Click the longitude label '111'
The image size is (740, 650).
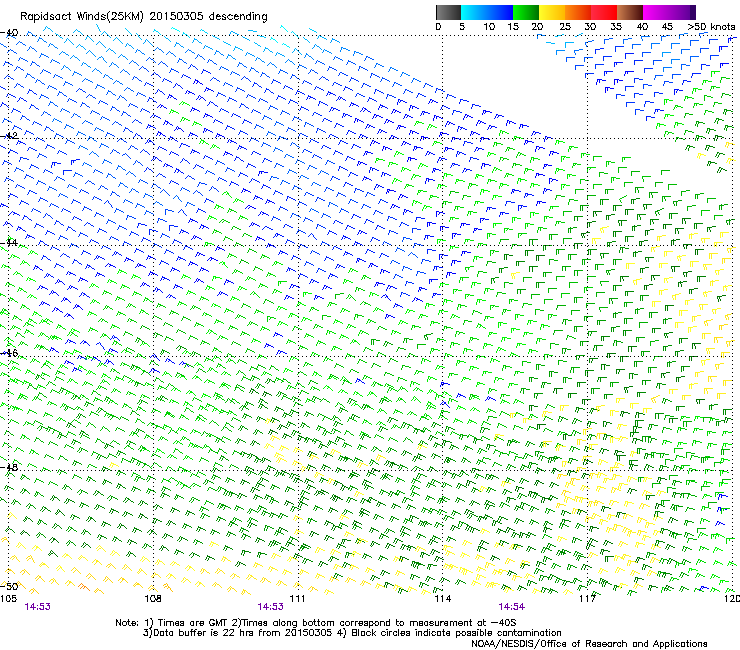click(x=297, y=599)
